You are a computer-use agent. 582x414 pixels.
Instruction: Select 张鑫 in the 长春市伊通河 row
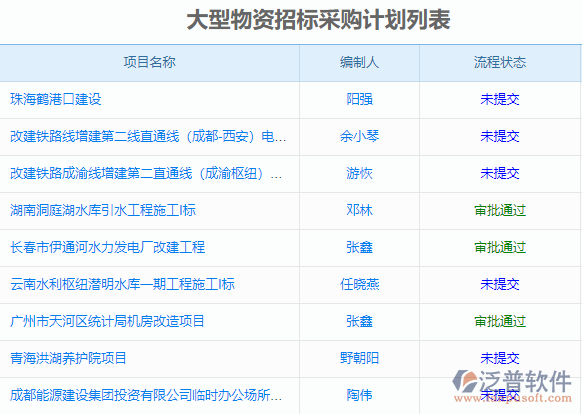pyautogui.click(x=359, y=247)
